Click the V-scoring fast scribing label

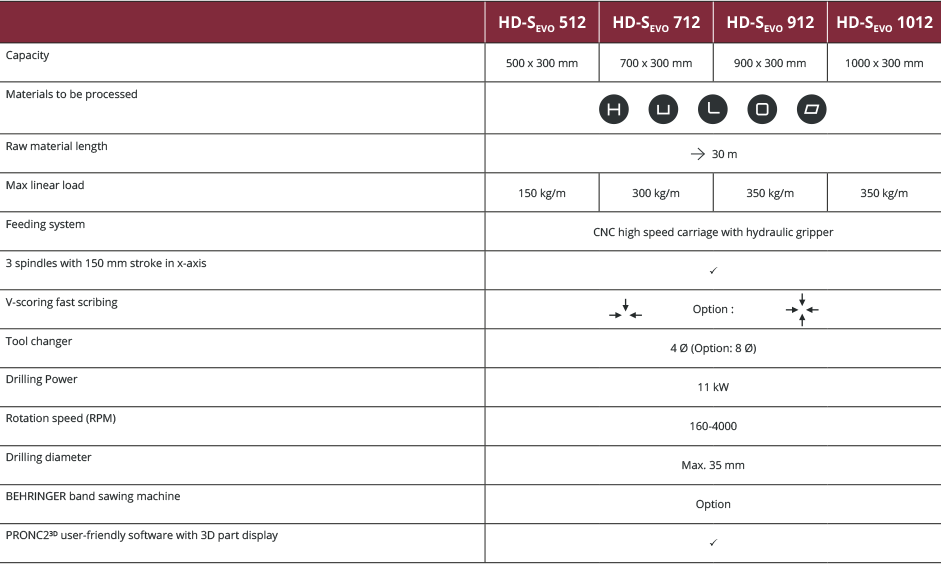(61, 302)
